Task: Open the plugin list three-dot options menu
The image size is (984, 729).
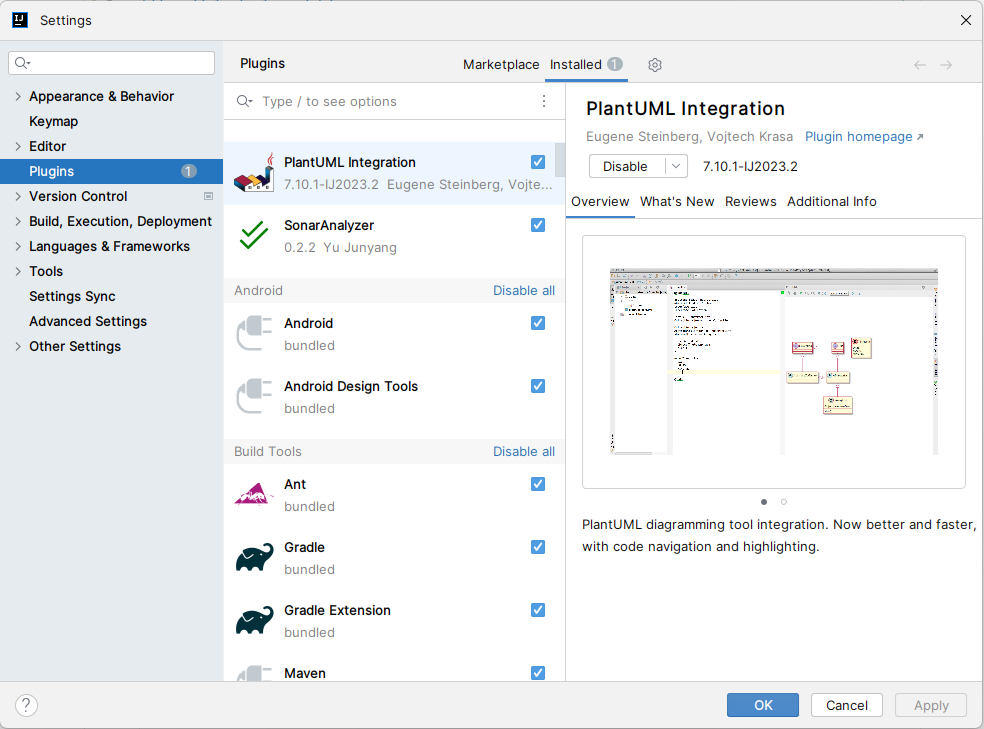Action: pyautogui.click(x=544, y=101)
